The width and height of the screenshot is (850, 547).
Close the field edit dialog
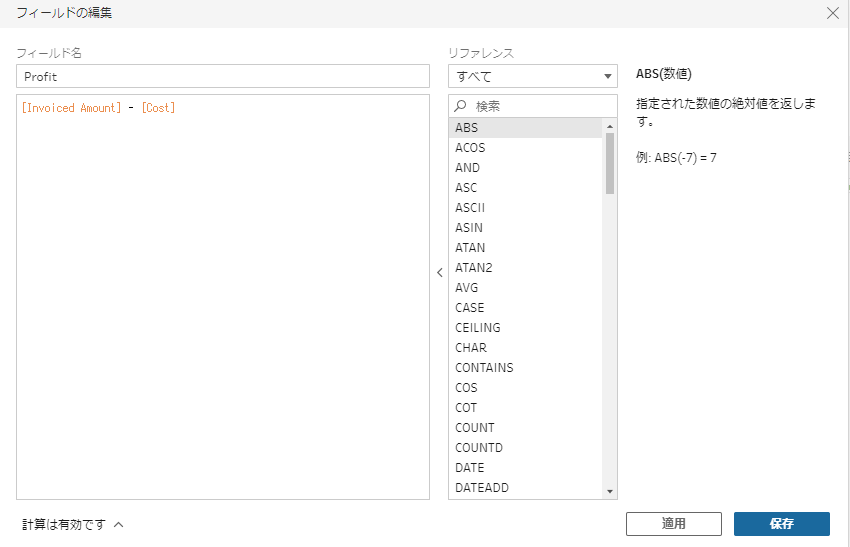pyautogui.click(x=832, y=13)
